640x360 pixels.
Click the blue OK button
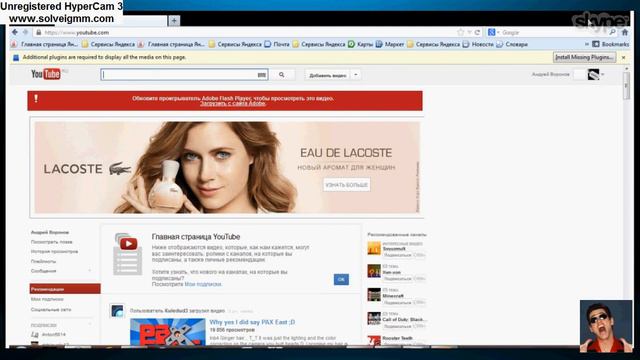click(x=341, y=280)
